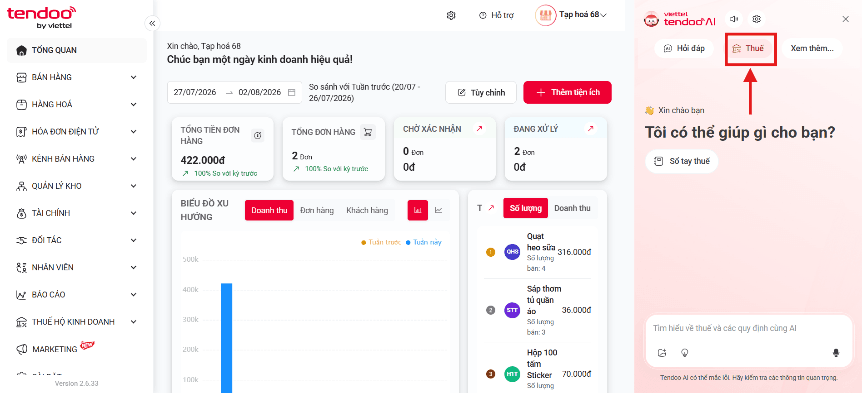Expand the Bán hàng menu
Screen dimensions: 862x393
[x=77, y=77]
